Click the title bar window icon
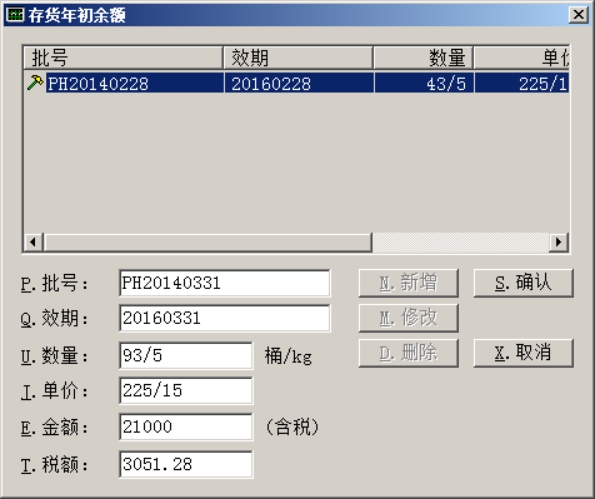Image resolution: width=595 pixels, height=499 pixels. click(x=15, y=14)
